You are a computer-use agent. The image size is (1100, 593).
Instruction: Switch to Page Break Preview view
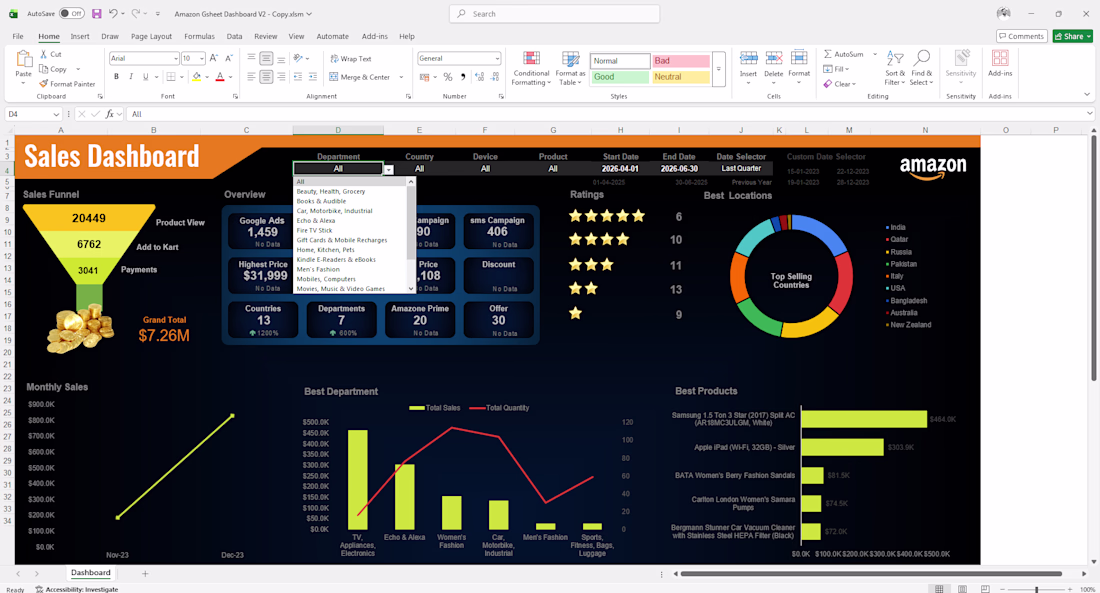coord(985,589)
